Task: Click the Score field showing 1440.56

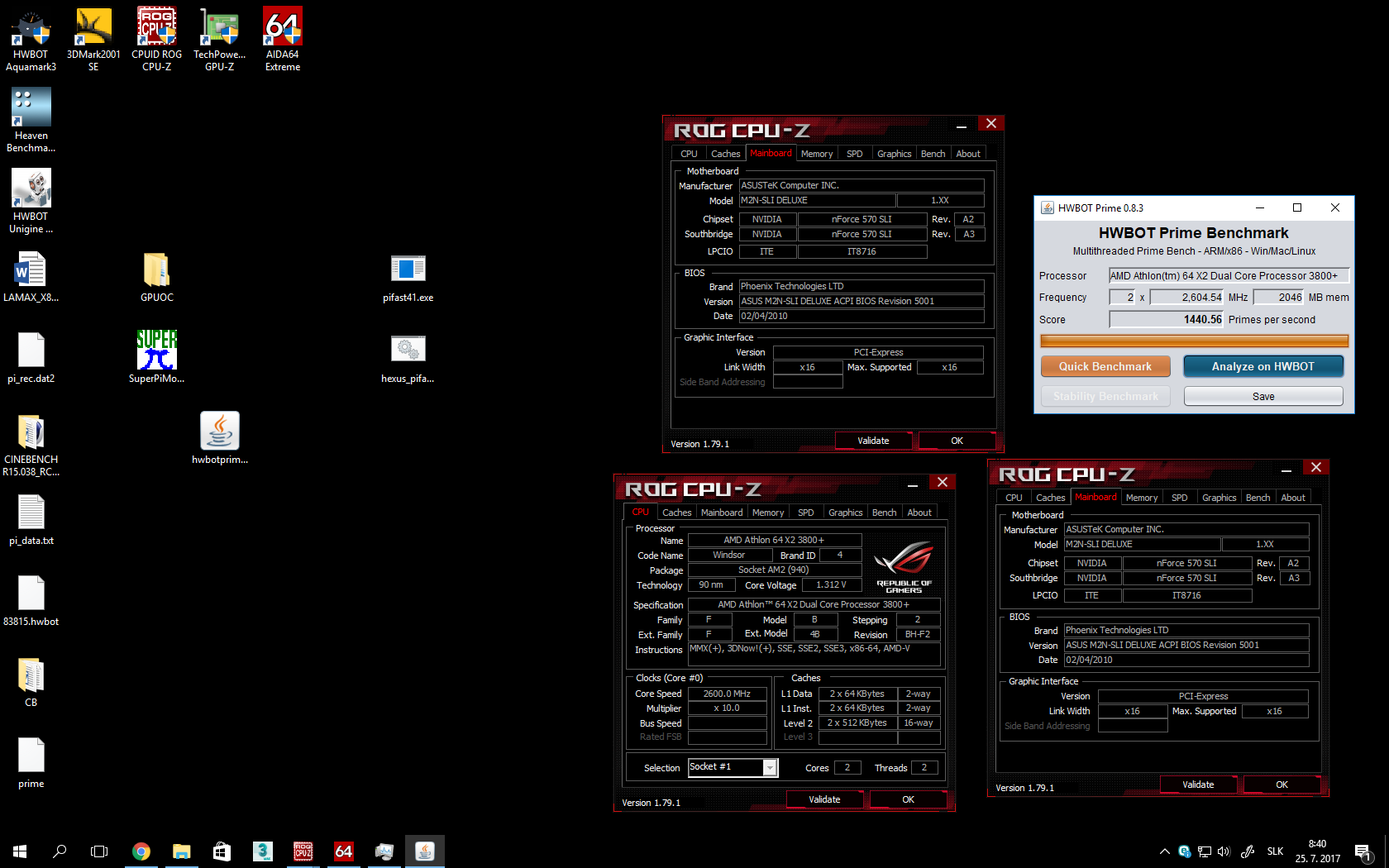Action: tap(1167, 319)
